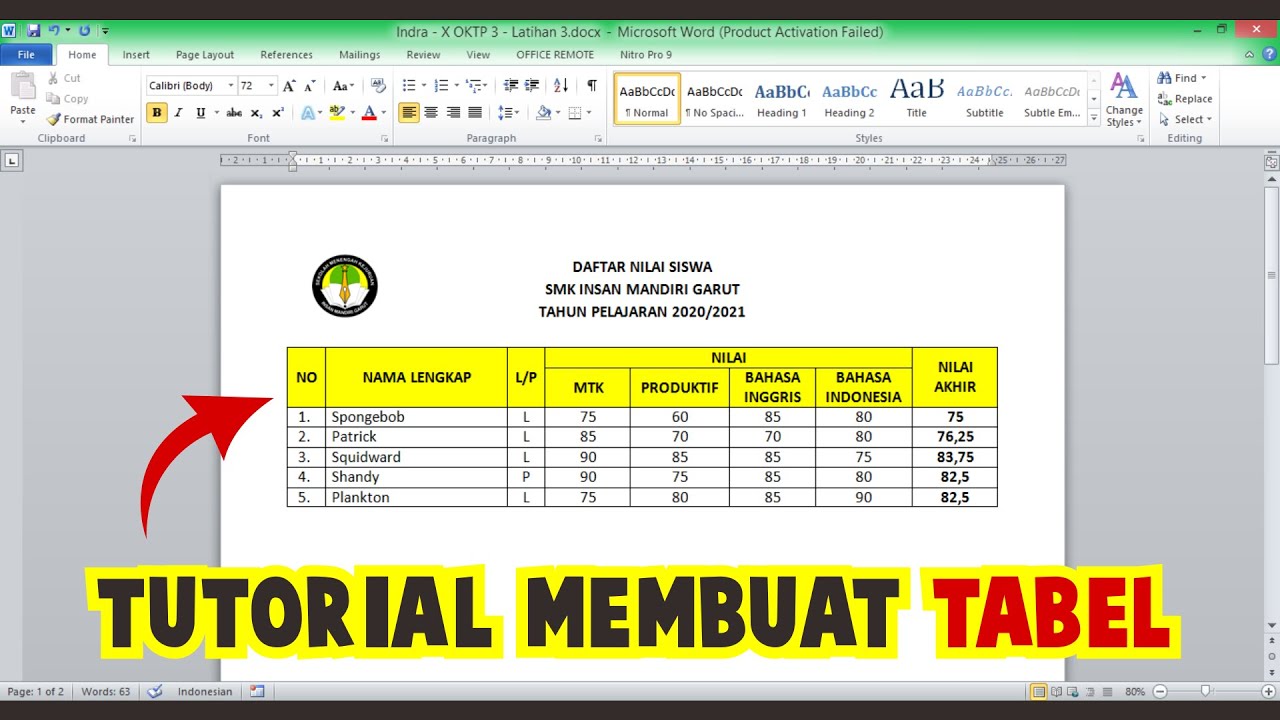
Task: Open the Change Styles dropdown
Action: pos(1124,100)
